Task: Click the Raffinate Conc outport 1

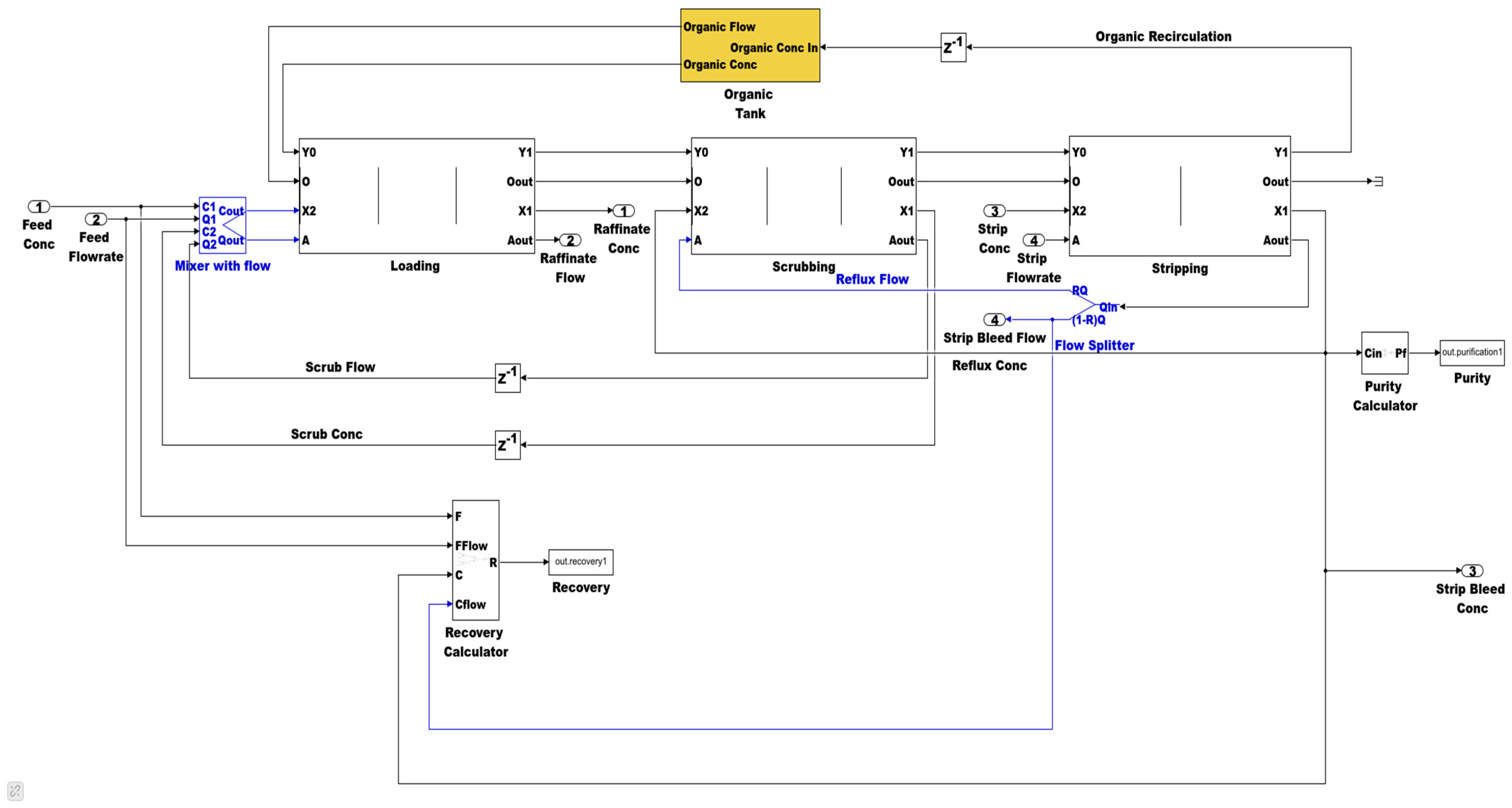Action: (623, 211)
